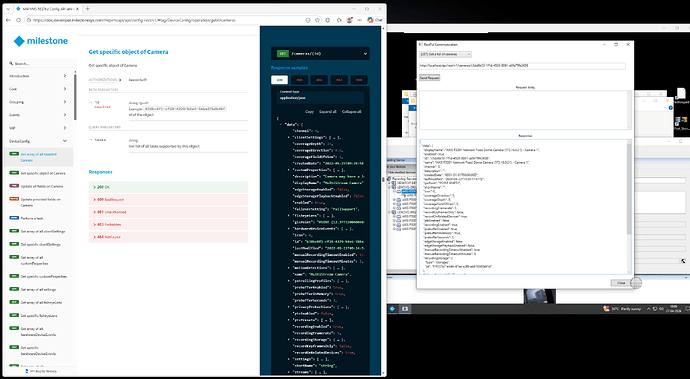Click the POST badge beside 'Perform a task'
Image resolution: width=690 pixels, height=379 pixels.
(x=14, y=218)
